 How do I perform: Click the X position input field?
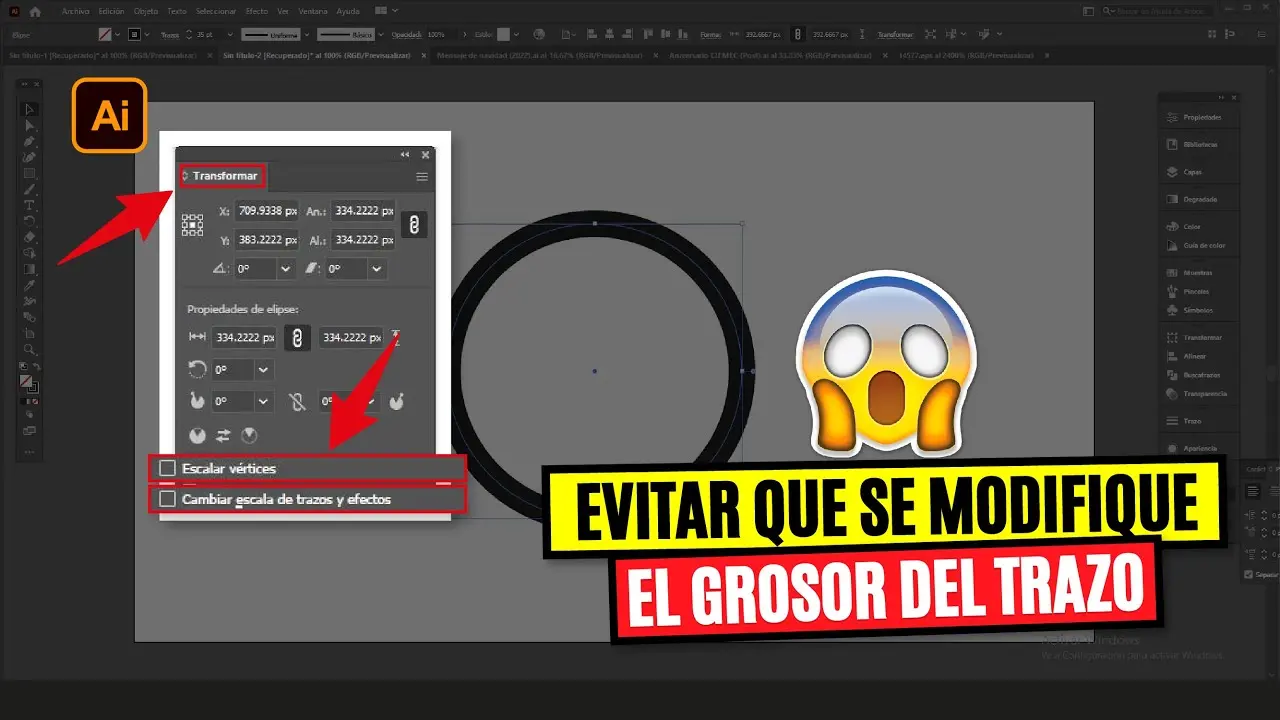(266, 212)
